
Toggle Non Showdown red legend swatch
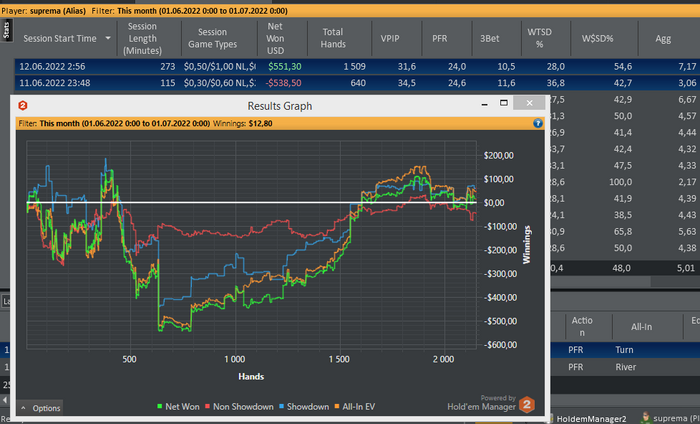(x=207, y=407)
